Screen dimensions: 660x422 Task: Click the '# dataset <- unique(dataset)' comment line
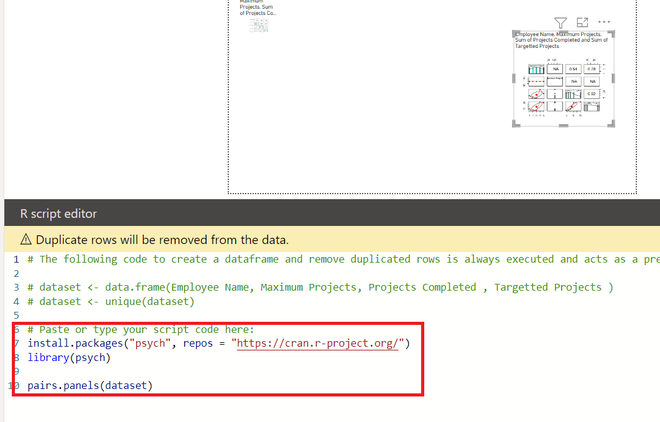pyautogui.click(x=111, y=302)
